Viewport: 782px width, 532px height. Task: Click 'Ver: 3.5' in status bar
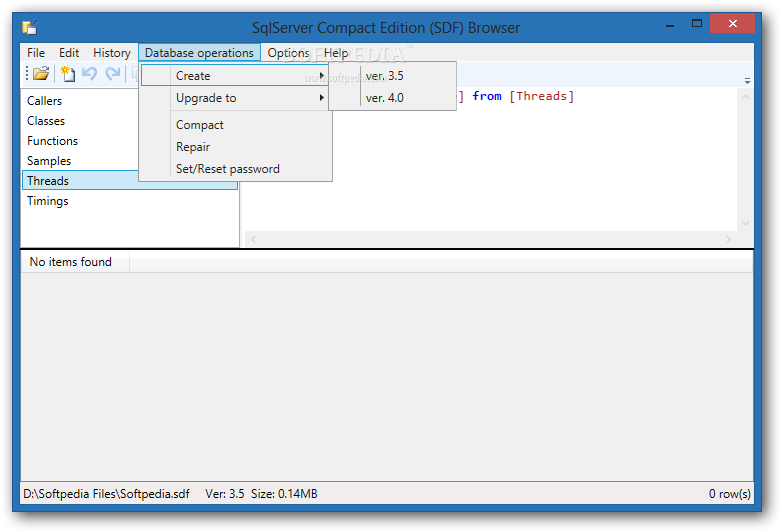coord(224,494)
